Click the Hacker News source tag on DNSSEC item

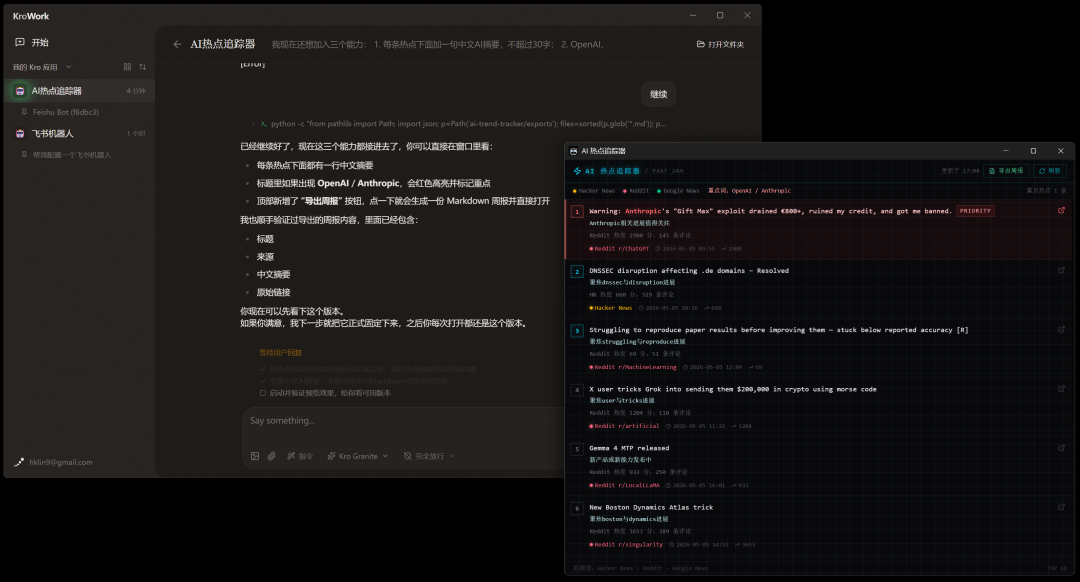tap(610, 308)
